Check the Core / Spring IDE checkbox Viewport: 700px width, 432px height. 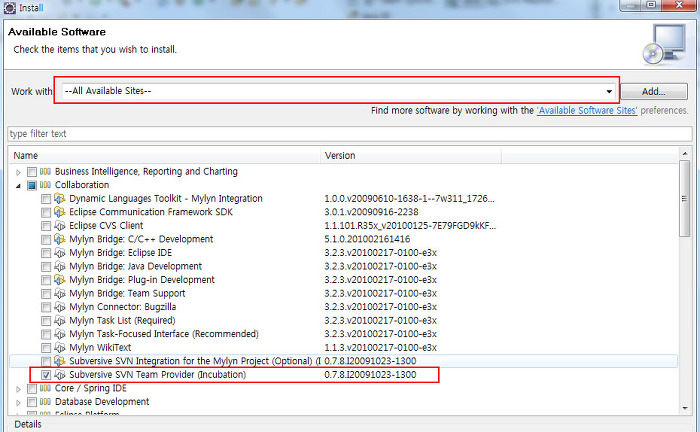click(32, 389)
